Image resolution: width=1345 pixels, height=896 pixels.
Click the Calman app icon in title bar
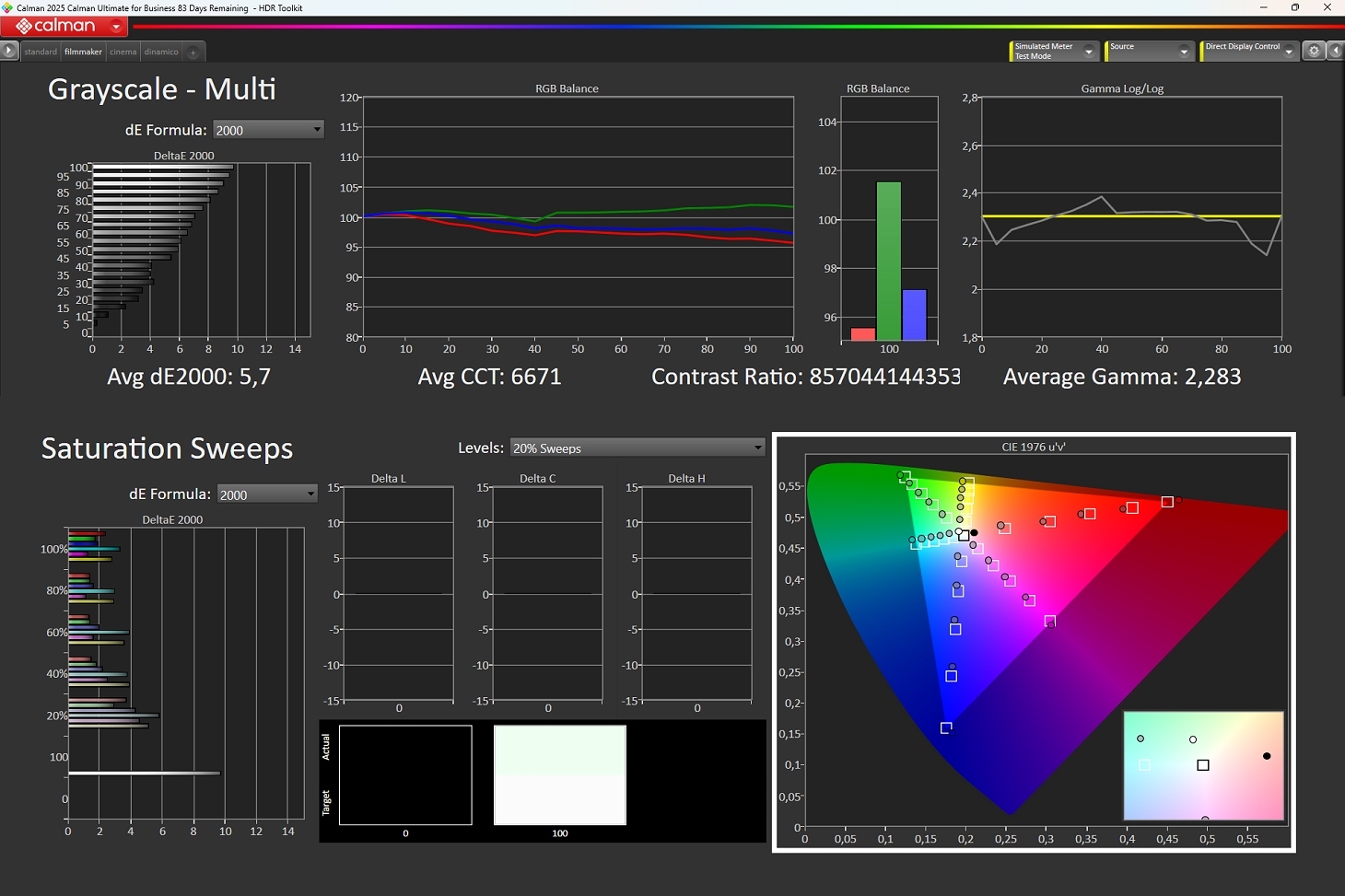[x=7, y=7]
